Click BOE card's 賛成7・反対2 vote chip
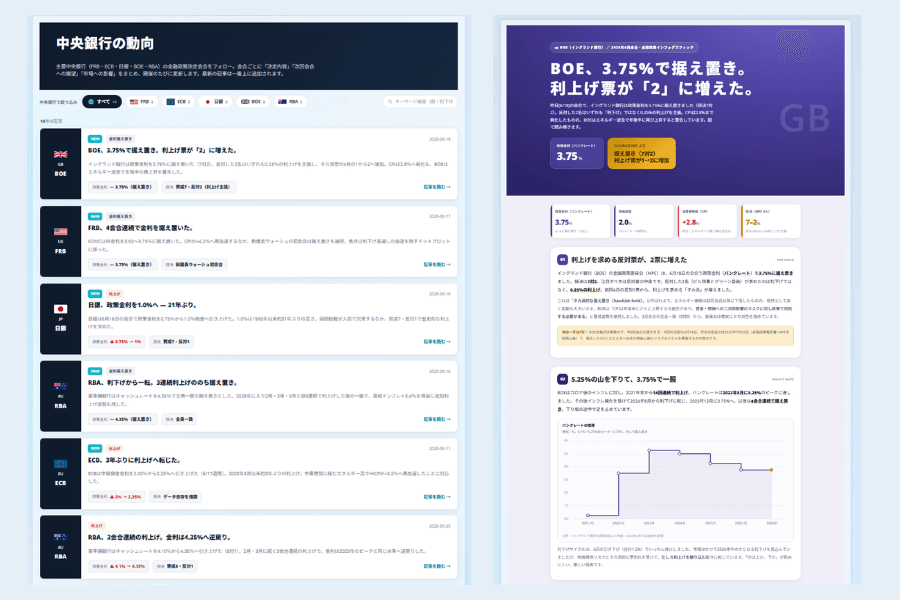The image size is (900, 600). click(x=199, y=187)
